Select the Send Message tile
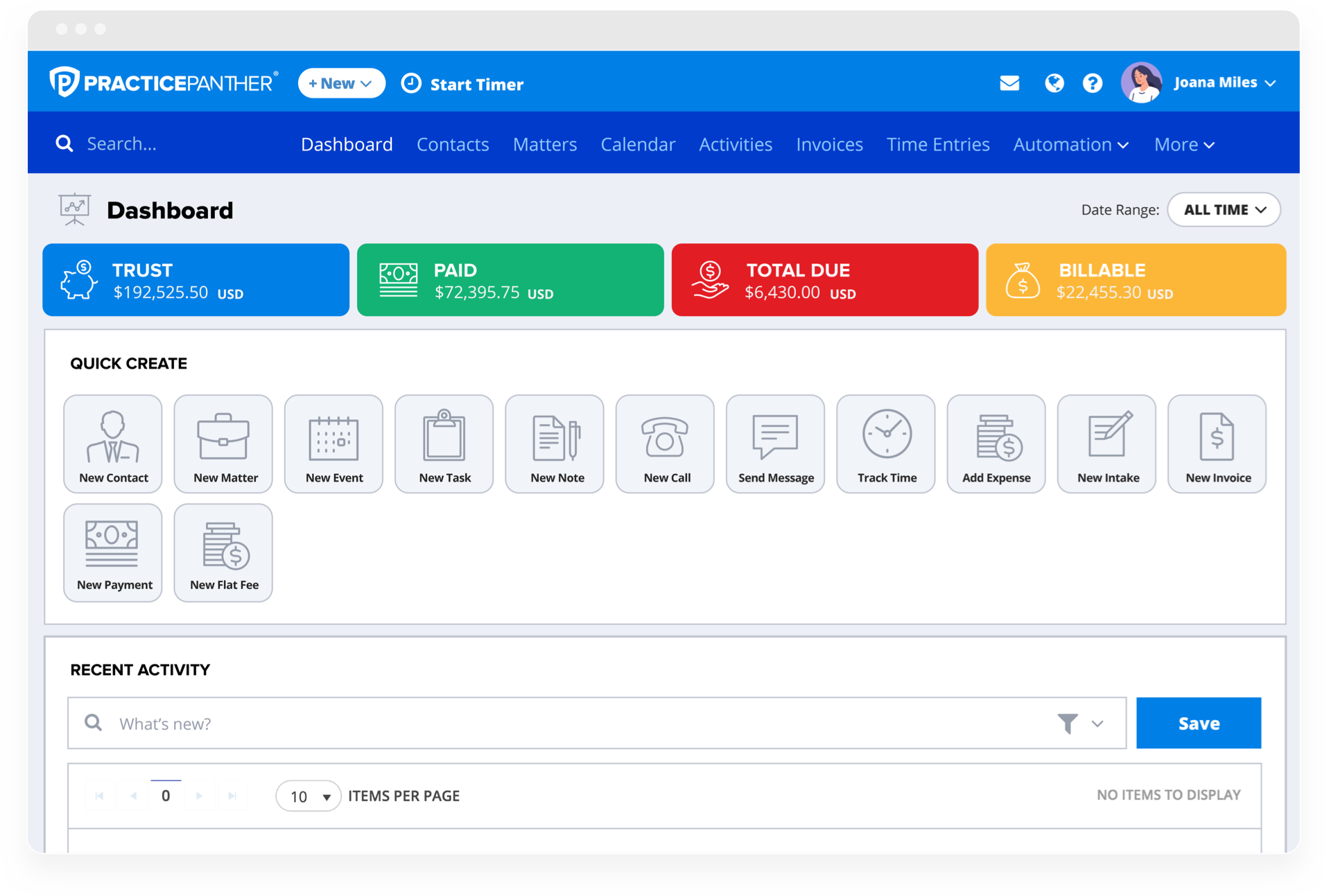Screen dimensions: 1327x896 775,443
